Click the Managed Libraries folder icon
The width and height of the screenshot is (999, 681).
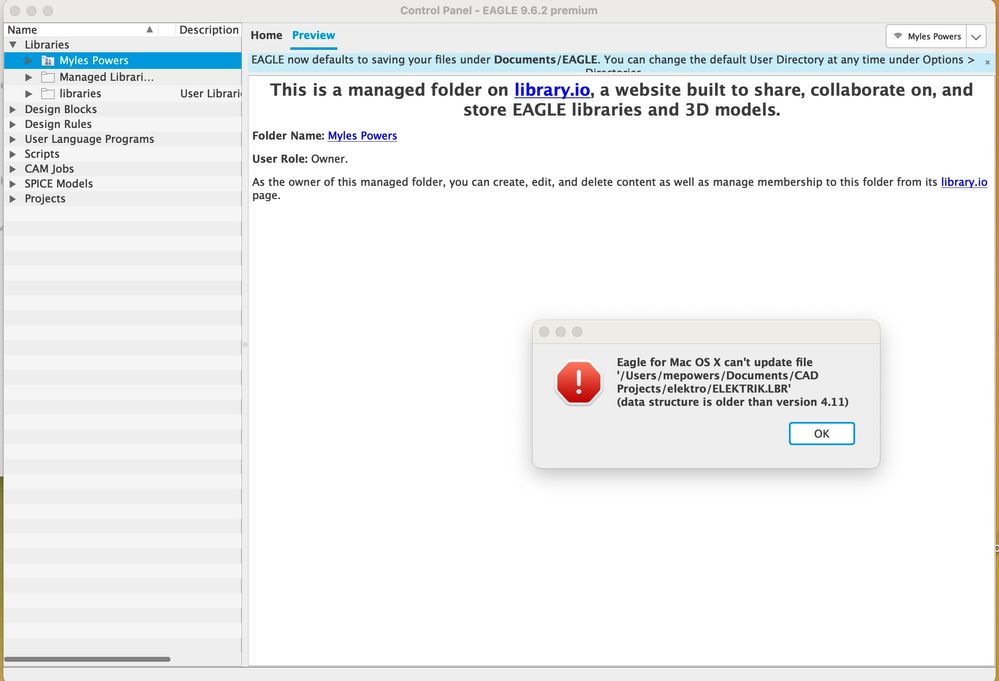48,77
